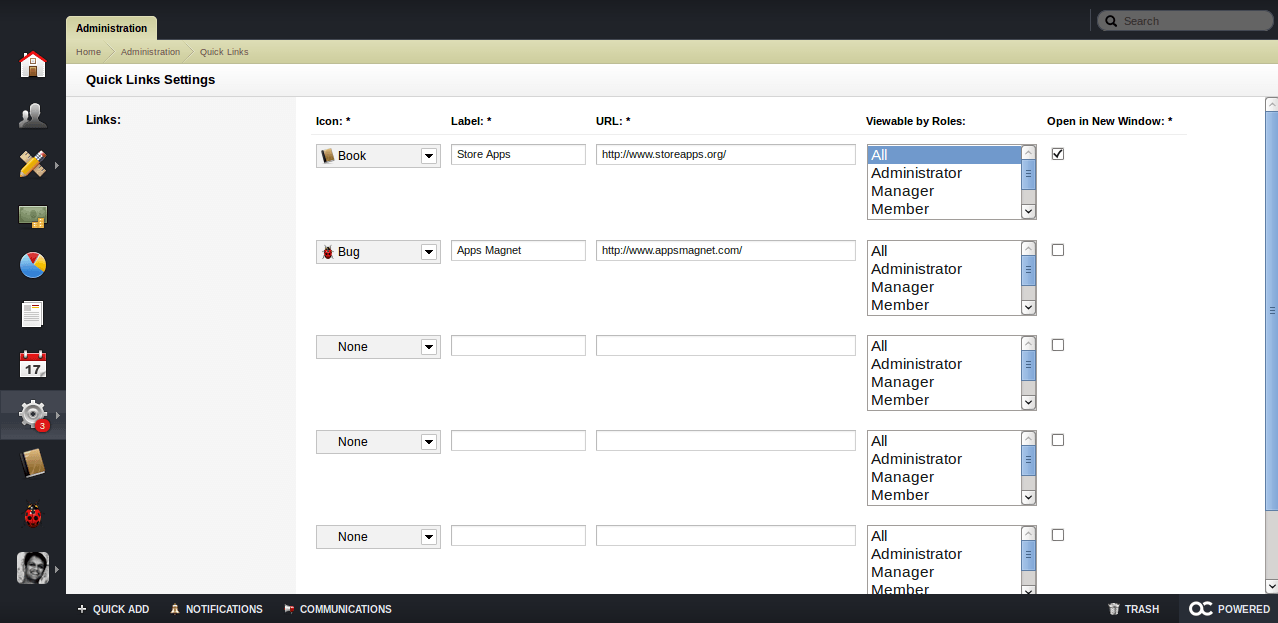Click Quick Links breadcrumb

pos(224,52)
